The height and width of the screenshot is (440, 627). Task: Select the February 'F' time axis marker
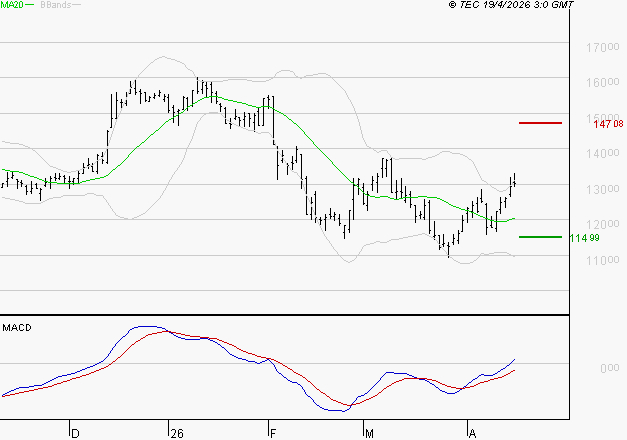pyautogui.click(x=273, y=433)
